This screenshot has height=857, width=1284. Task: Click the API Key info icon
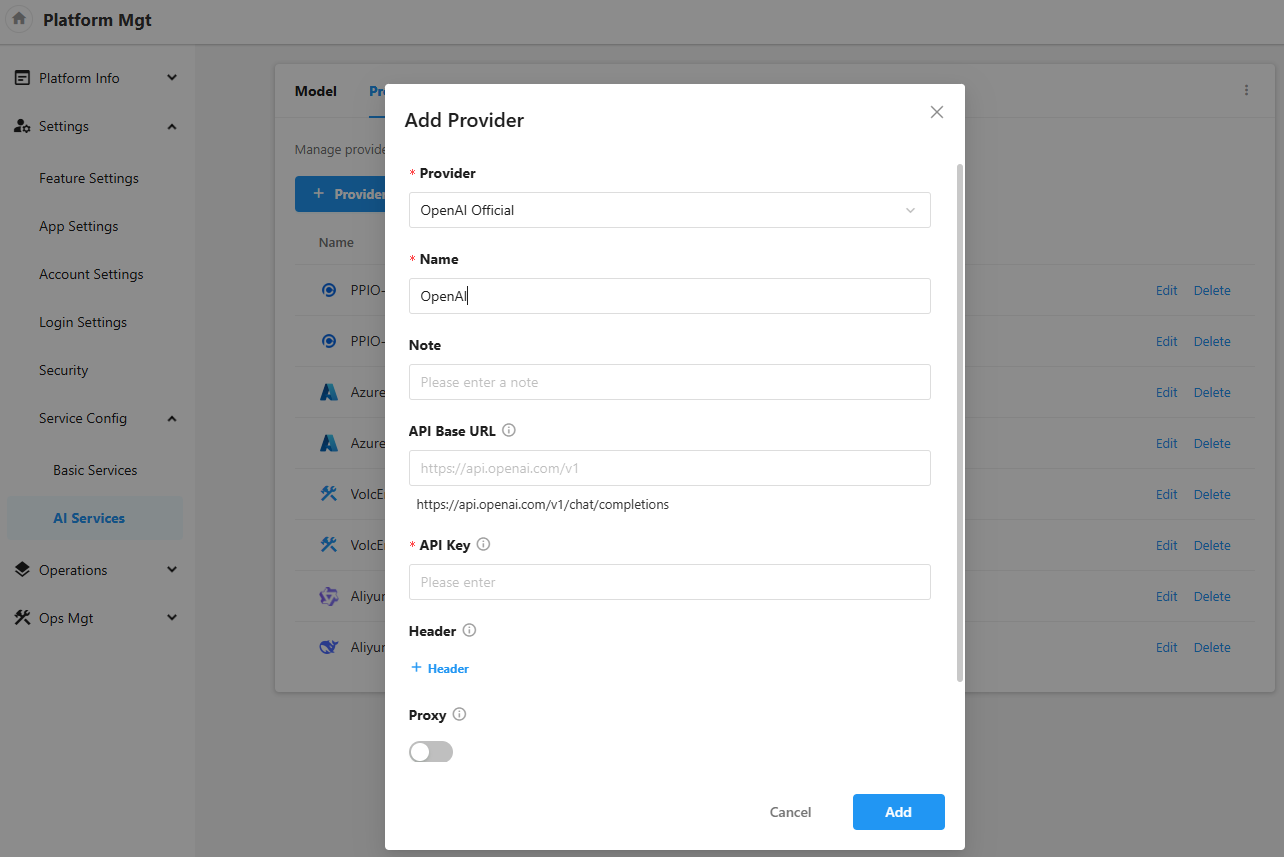click(x=483, y=545)
